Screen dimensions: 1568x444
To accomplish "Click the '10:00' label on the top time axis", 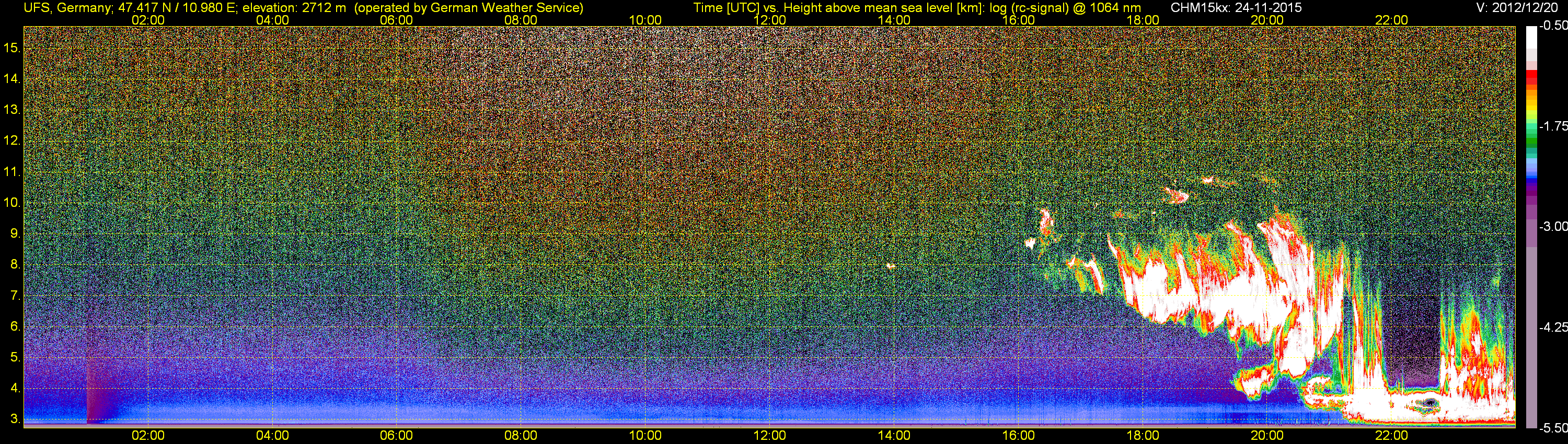I will pyautogui.click(x=645, y=20).
